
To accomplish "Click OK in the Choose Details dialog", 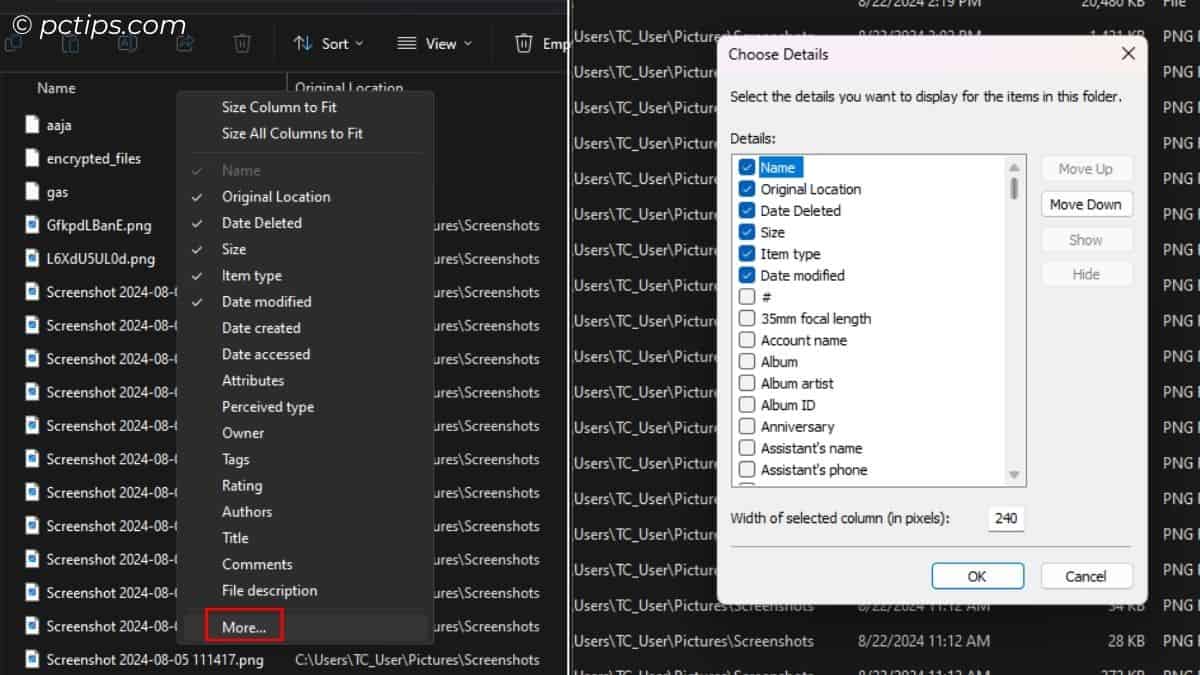I will pyautogui.click(x=977, y=575).
